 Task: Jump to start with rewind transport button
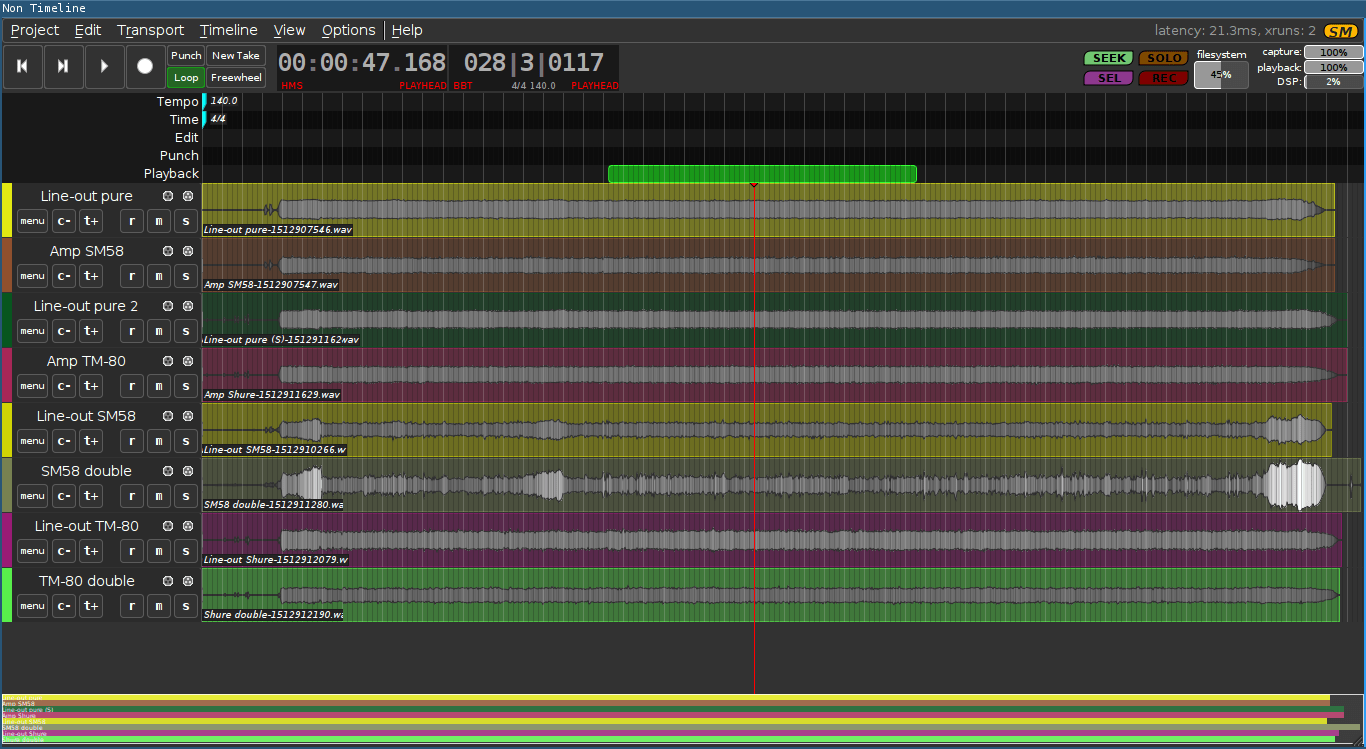point(23,66)
